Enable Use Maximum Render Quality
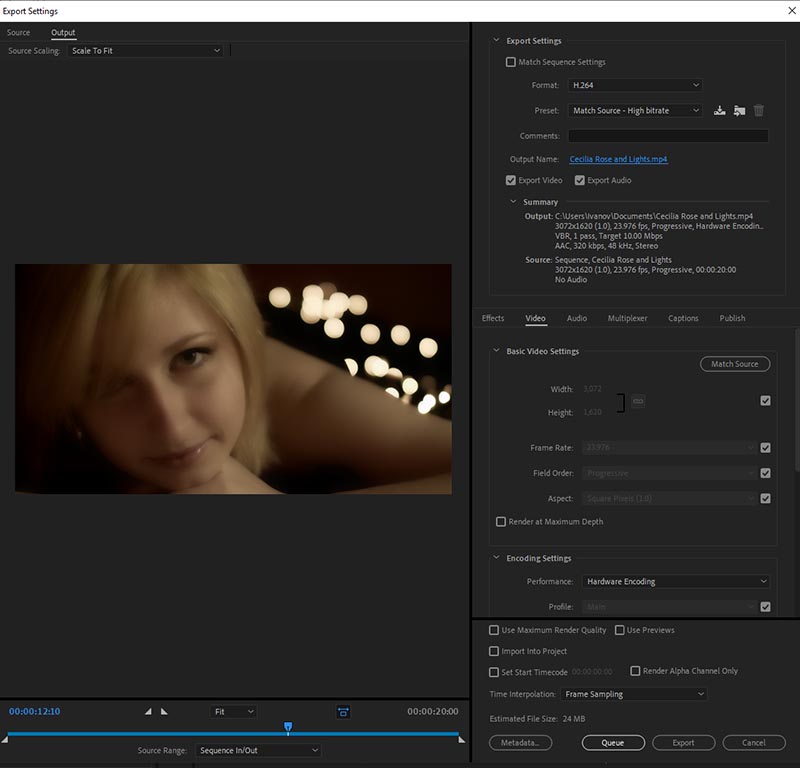The height and width of the screenshot is (768, 800). pos(494,630)
